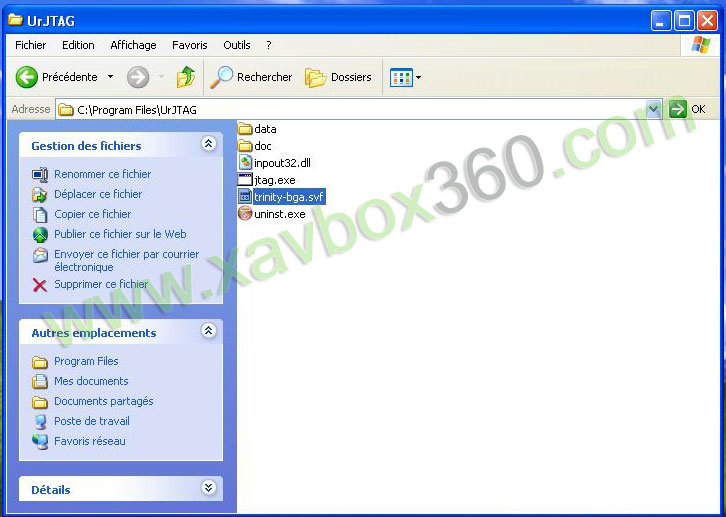Click the Rechercher magnifier button
This screenshot has width=726, height=517.
point(251,77)
